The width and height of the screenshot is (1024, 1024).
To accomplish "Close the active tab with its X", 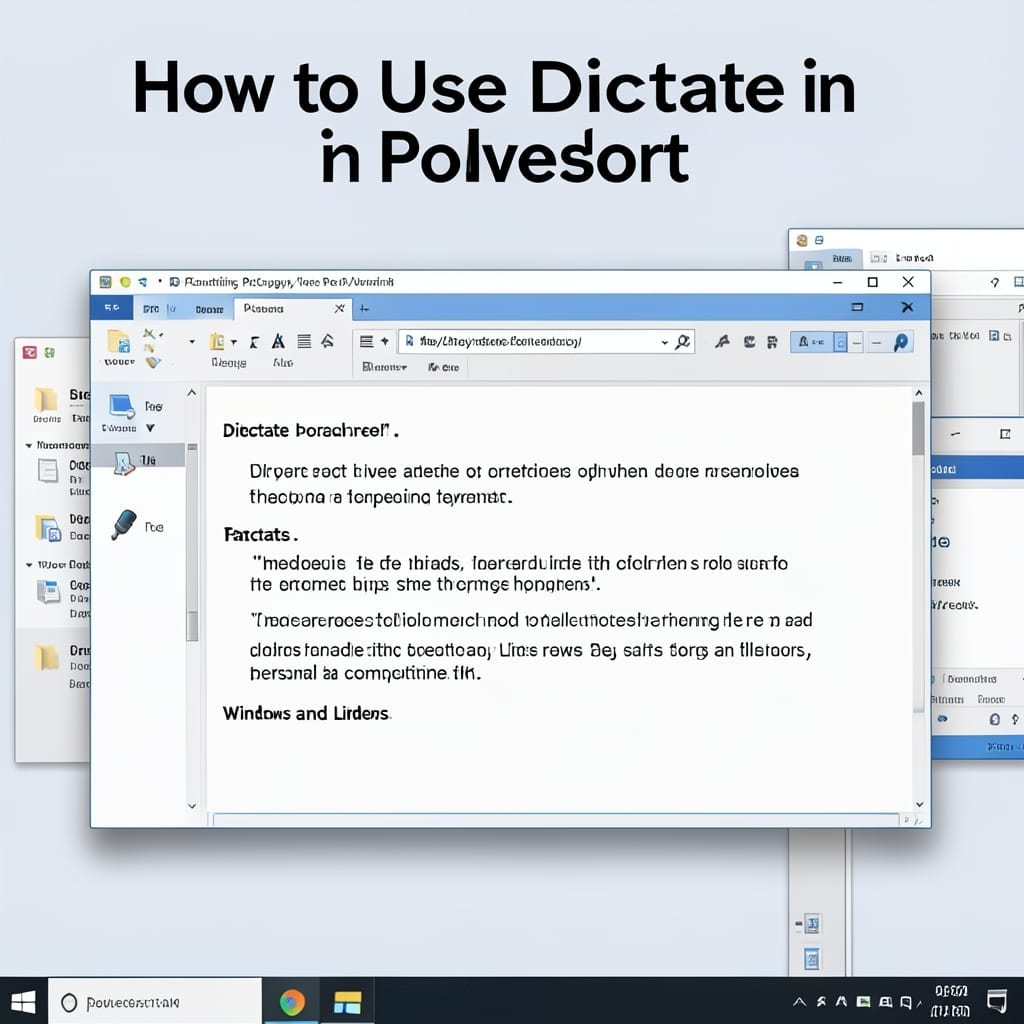I will tap(340, 308).
